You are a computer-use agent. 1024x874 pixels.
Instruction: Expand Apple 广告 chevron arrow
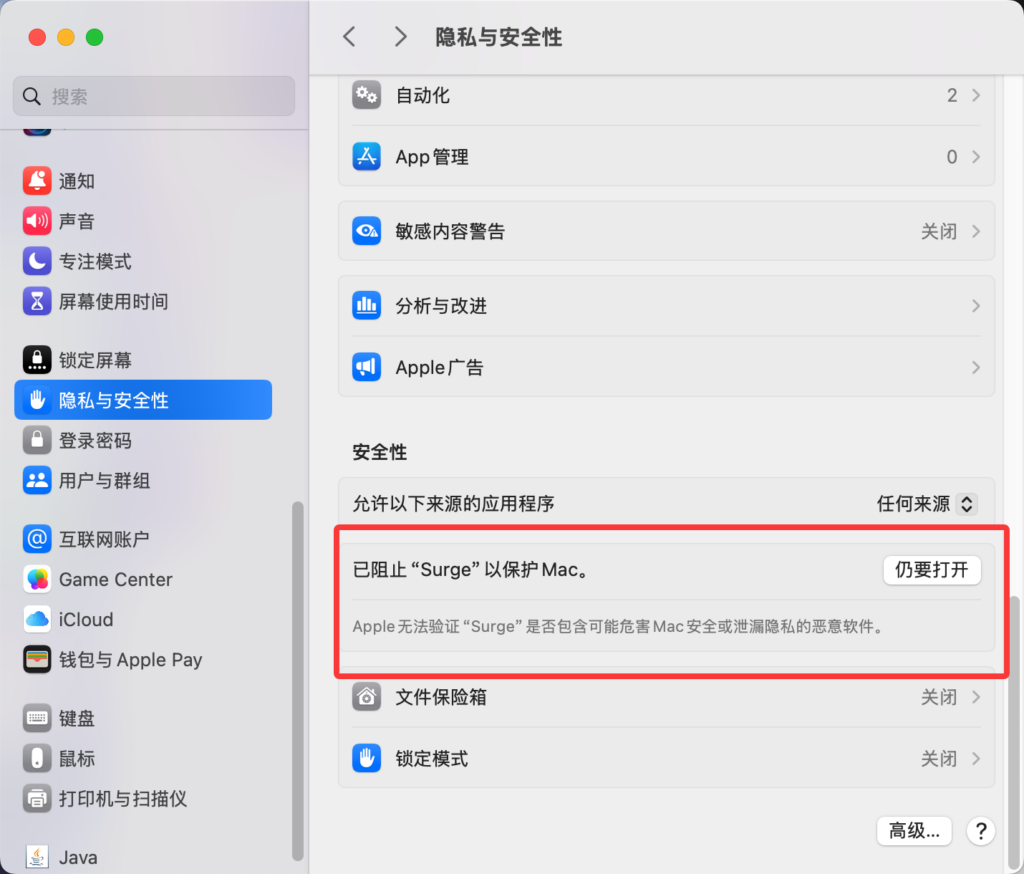[x=976, y=367]
